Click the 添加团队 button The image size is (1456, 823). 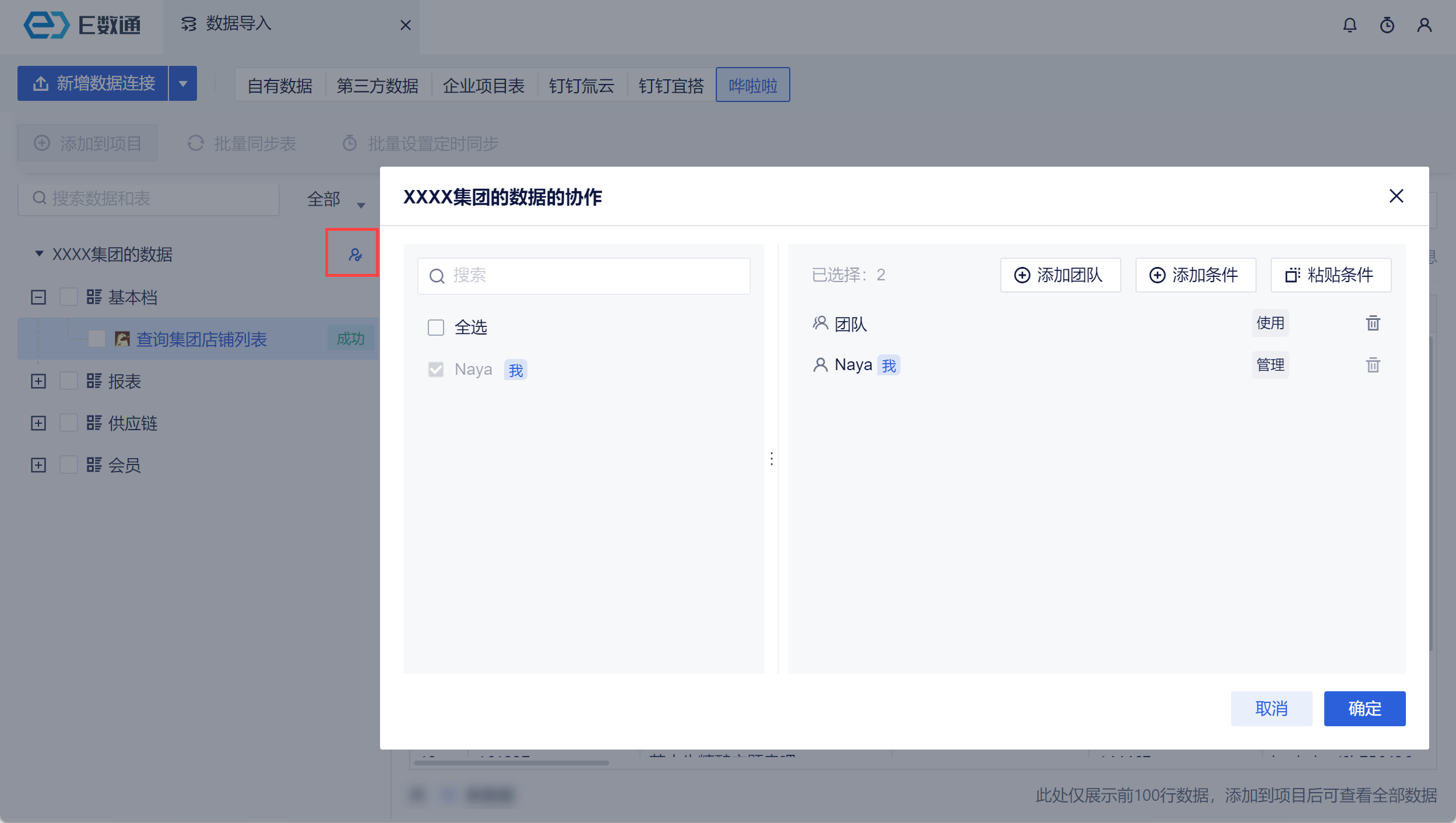(1060, 275)
